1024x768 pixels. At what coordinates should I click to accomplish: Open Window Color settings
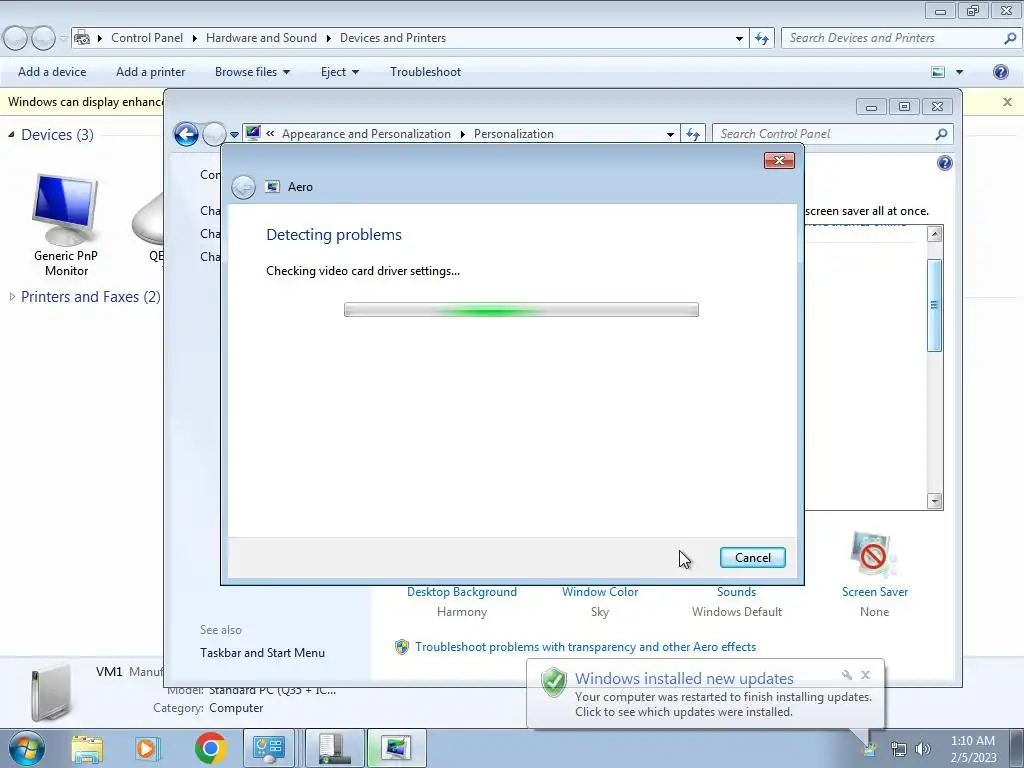pyautogui.click(x=600, y=592)
